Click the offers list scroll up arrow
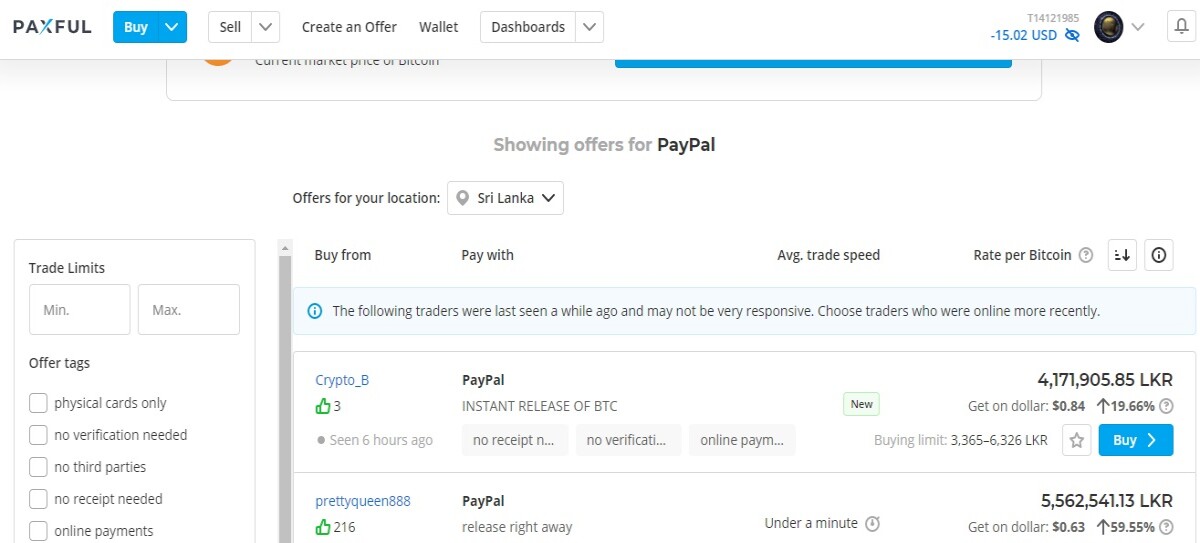 [284, 248]
